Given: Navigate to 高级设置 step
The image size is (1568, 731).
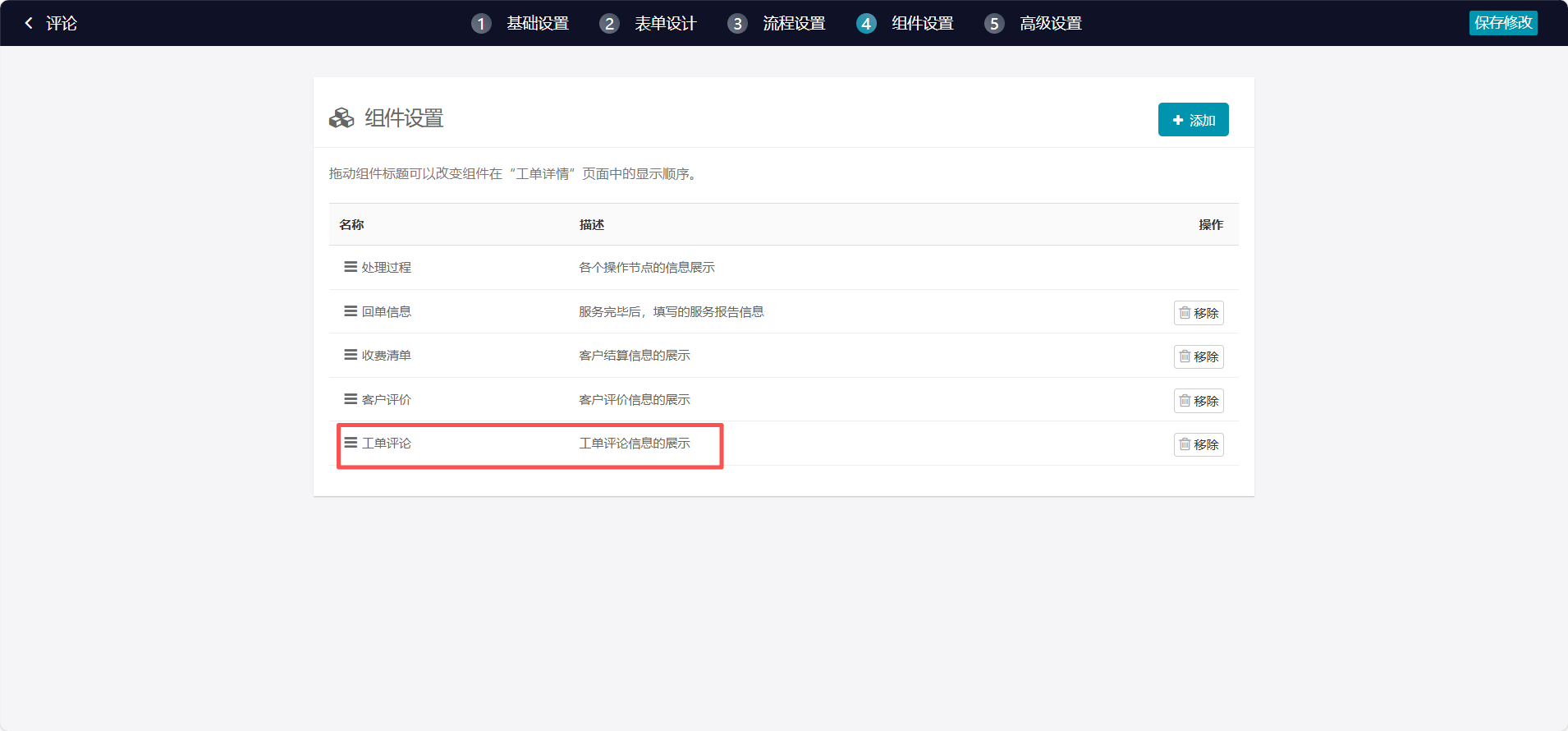Looking at the screenshot, I should tap(1050, 24).
